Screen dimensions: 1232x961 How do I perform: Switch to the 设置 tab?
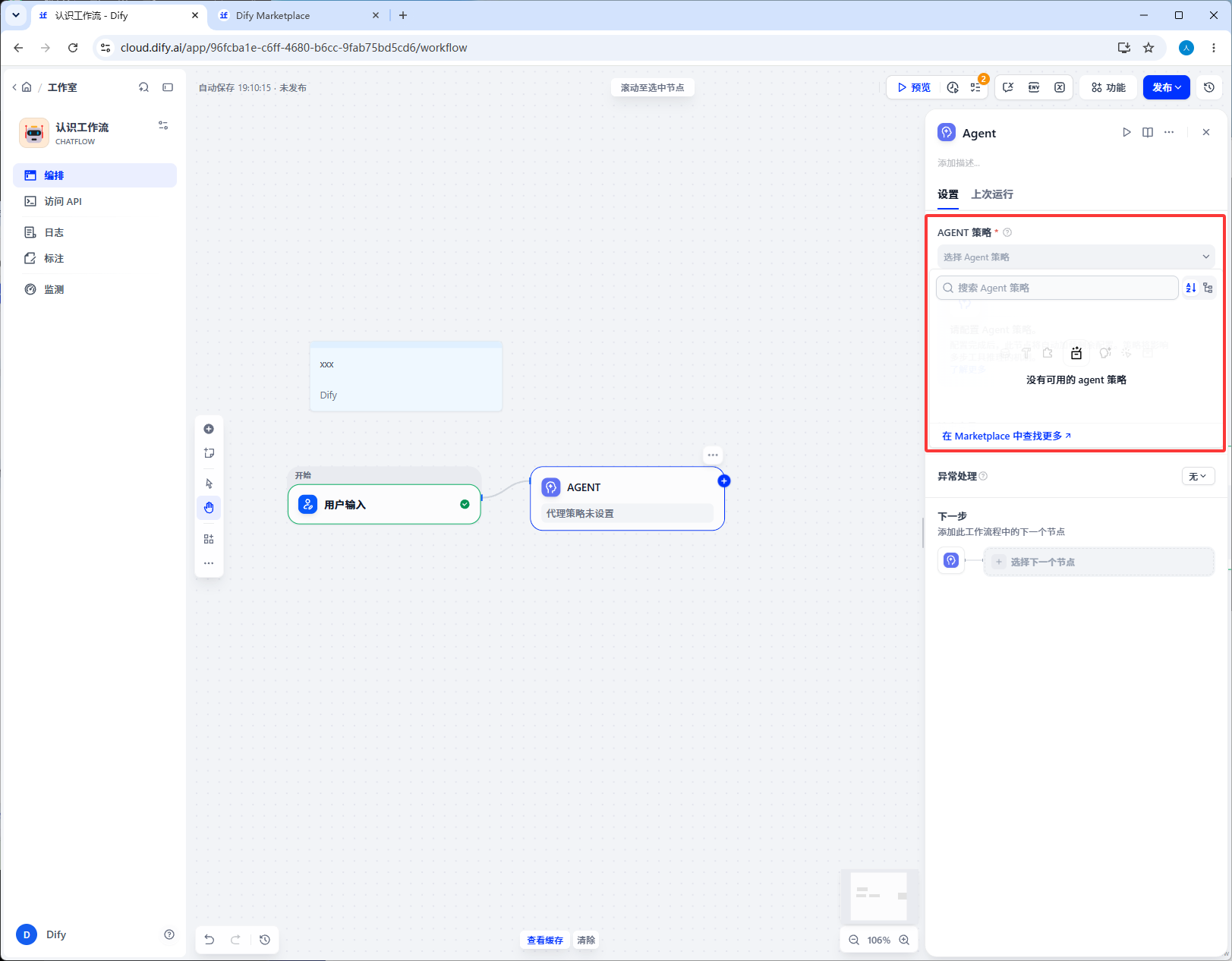coord(948,194)
